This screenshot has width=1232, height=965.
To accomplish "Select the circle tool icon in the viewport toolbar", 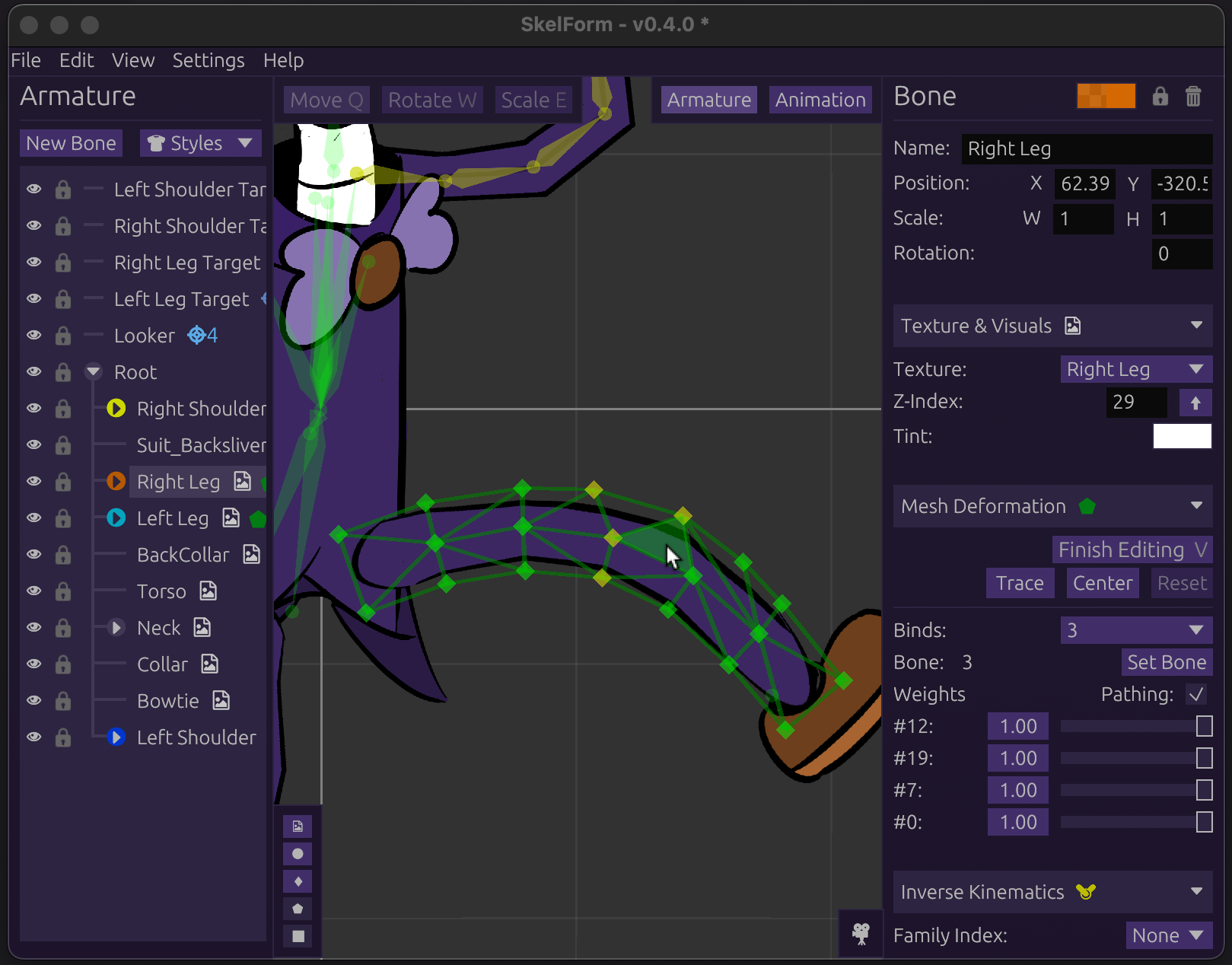I will 298,854.
